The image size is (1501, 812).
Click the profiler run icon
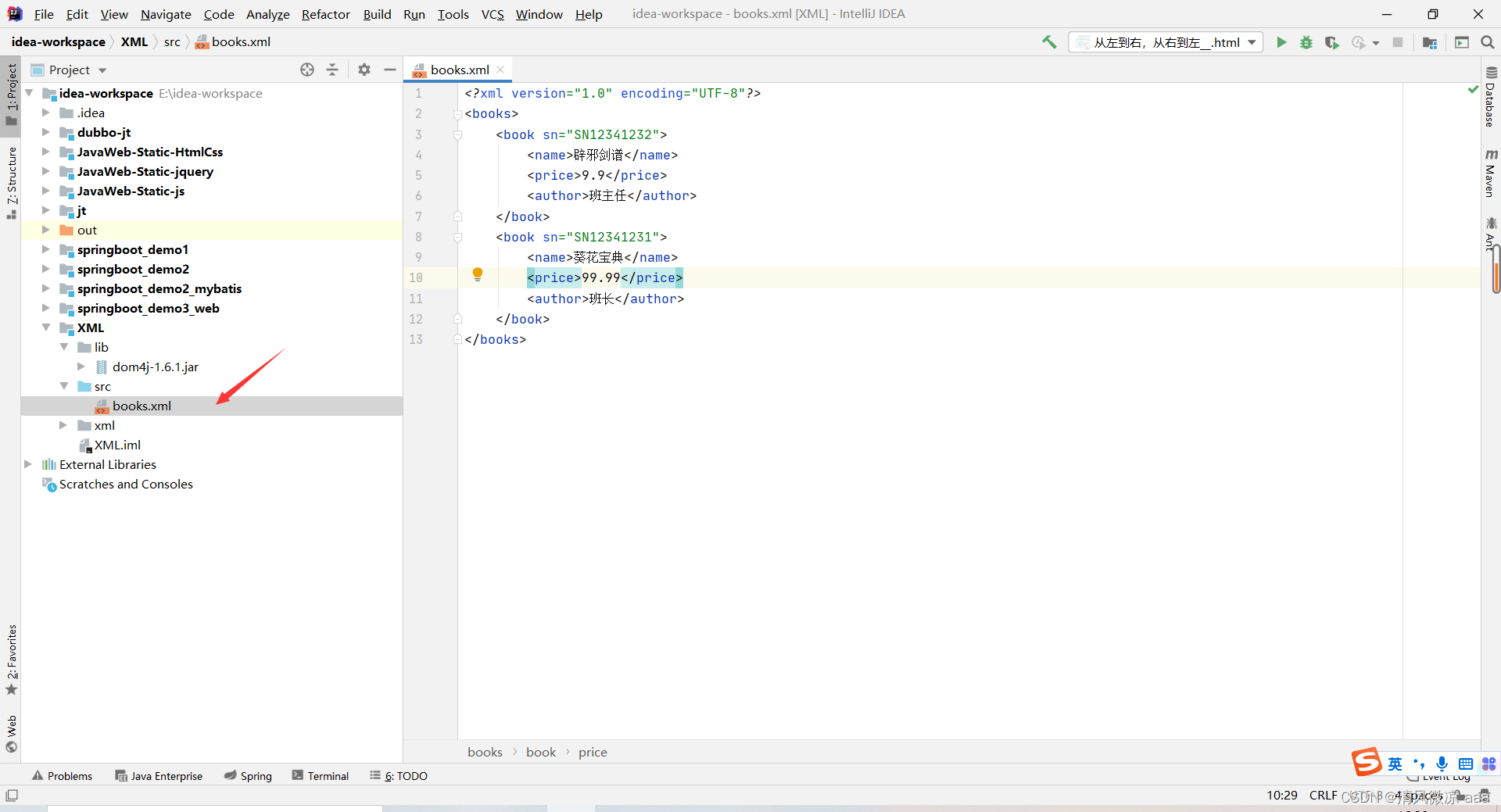coord(1359,42)
